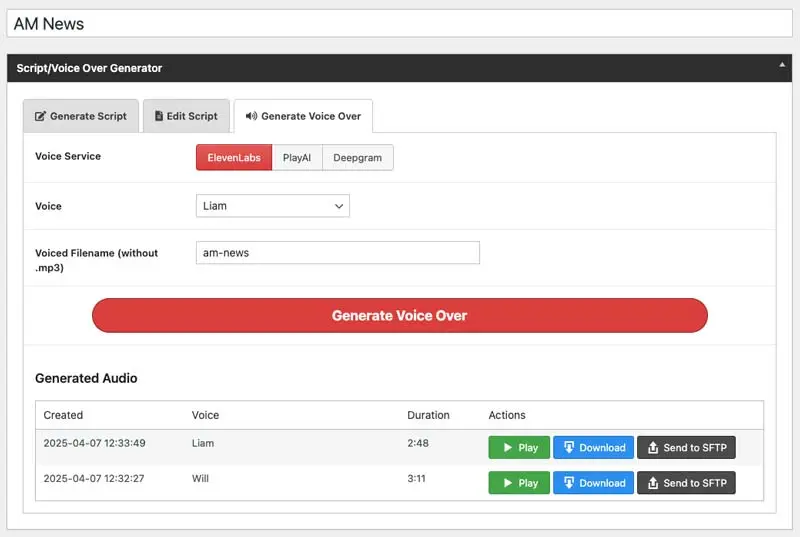Choose Deepgram as voice service

[358, 158]
